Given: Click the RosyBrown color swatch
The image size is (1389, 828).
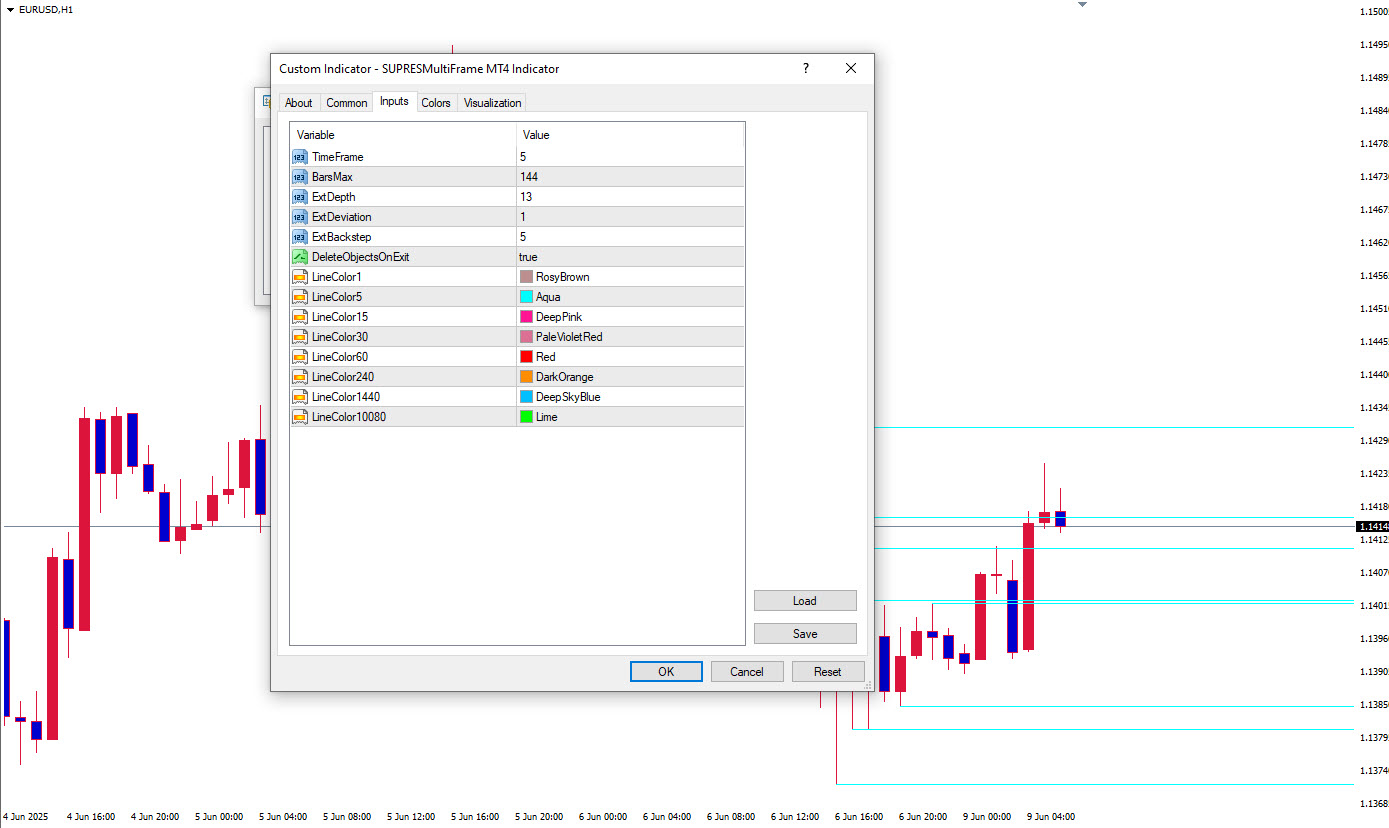Looking at the screenshot, I should tap(526, 277).
